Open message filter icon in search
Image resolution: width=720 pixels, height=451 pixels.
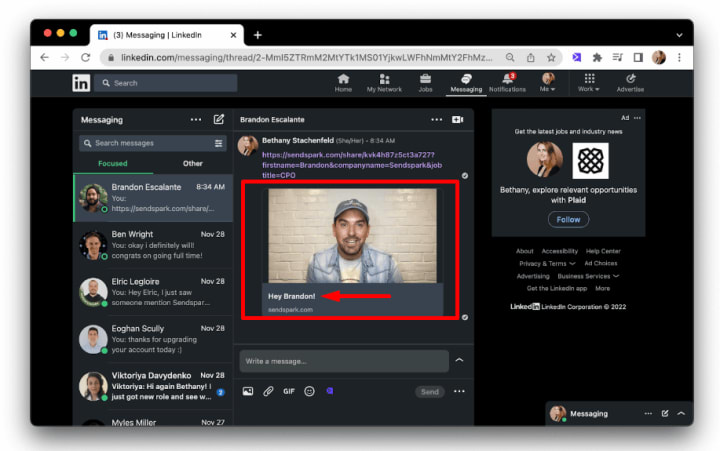pos(219,143)
